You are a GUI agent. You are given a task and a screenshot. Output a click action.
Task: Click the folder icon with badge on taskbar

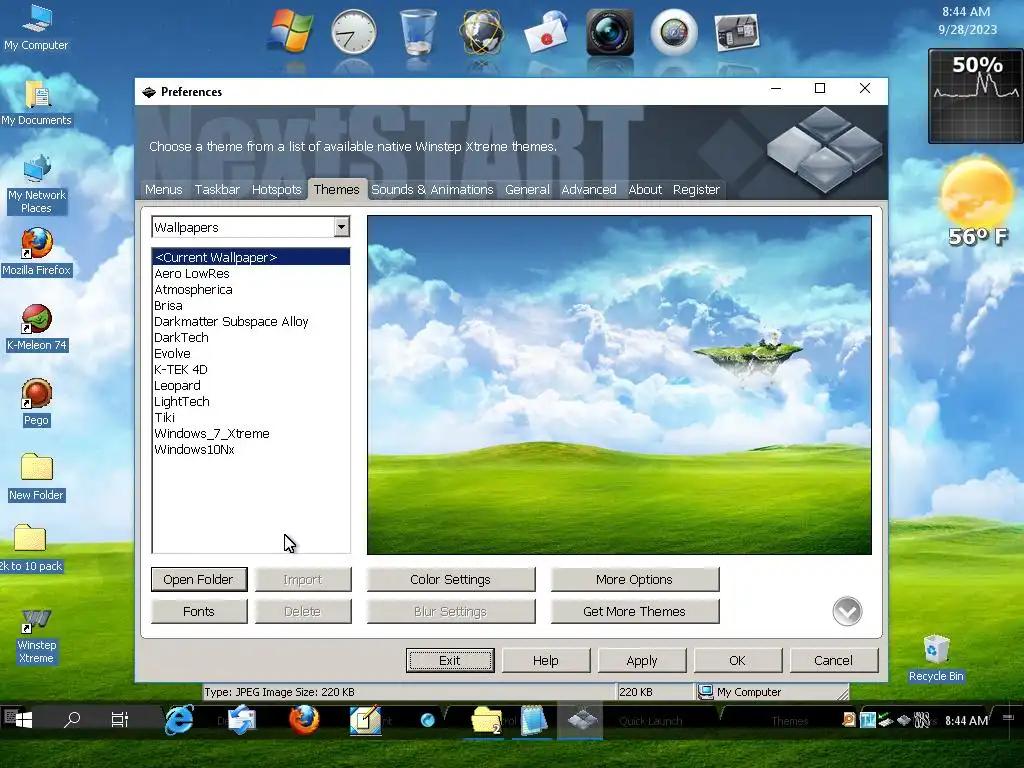pos(487,720)
